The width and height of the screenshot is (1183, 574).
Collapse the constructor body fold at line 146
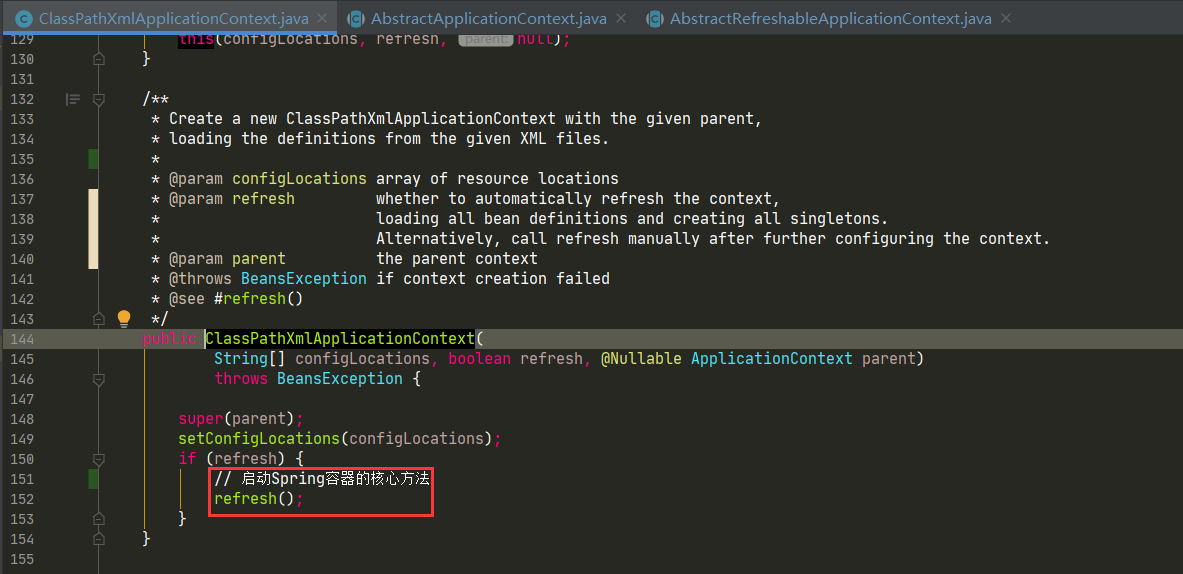[98, 379]
